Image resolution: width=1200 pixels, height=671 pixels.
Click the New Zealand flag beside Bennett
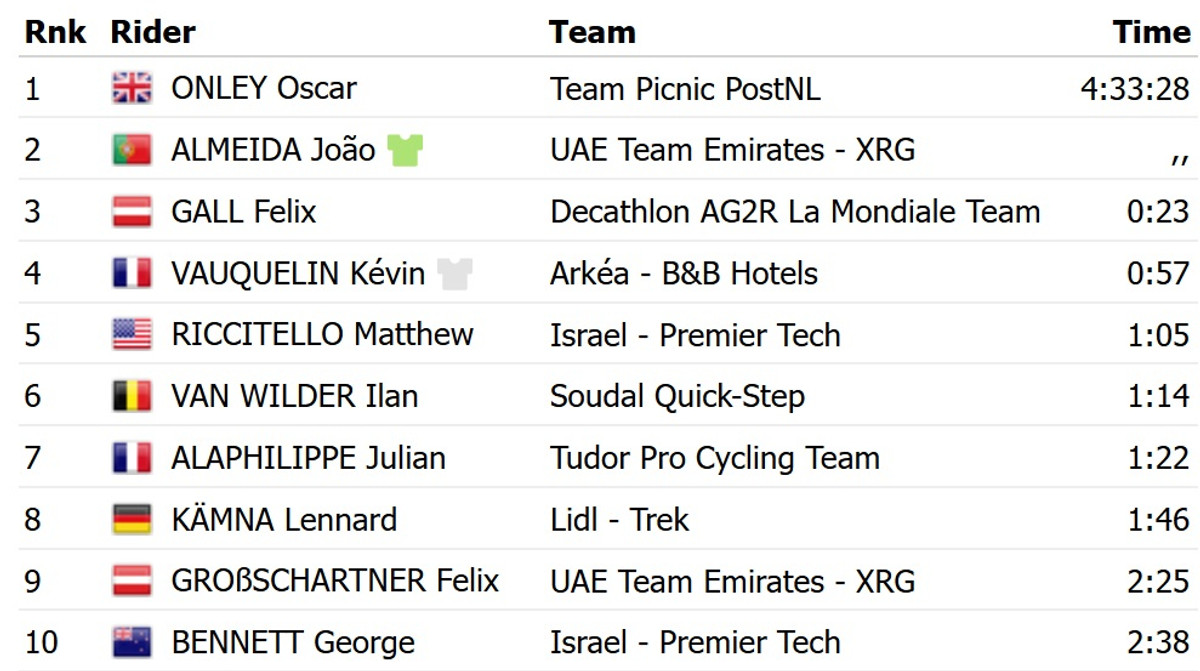pos(131,643)
